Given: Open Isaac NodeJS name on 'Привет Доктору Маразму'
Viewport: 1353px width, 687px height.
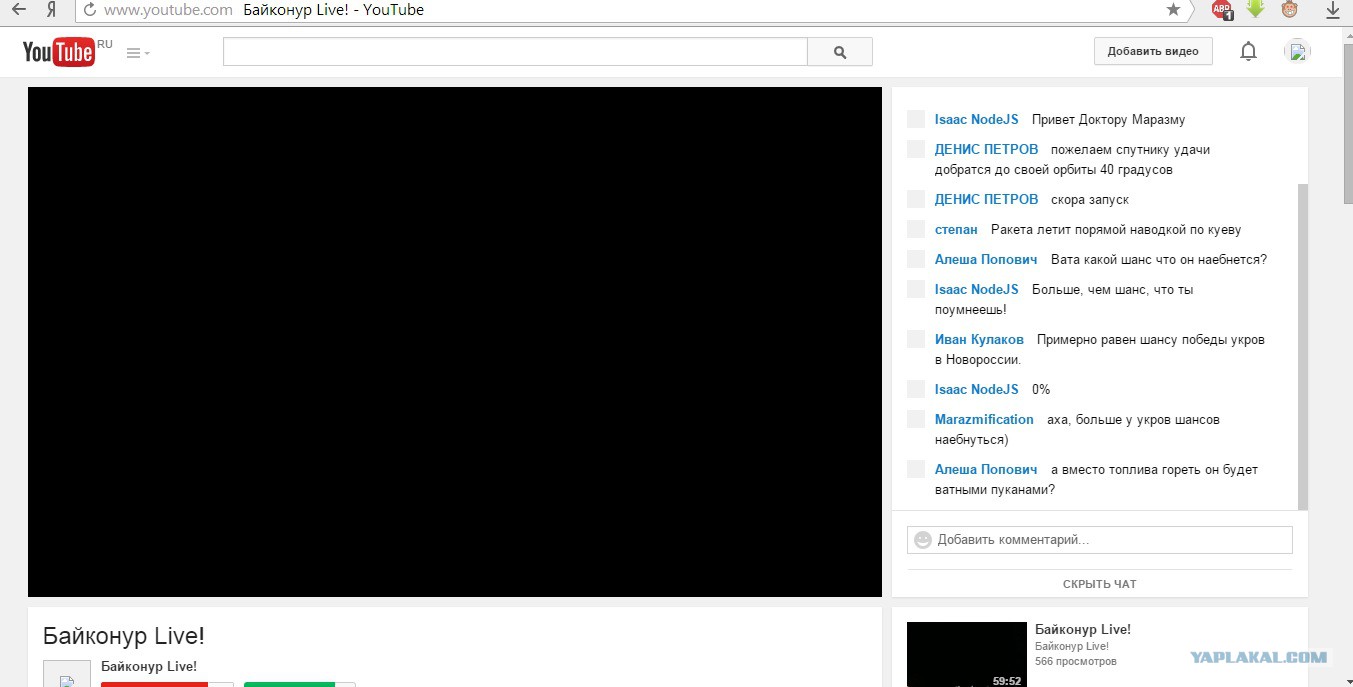Looking at the screenshot, I should (x=977, y=119).
